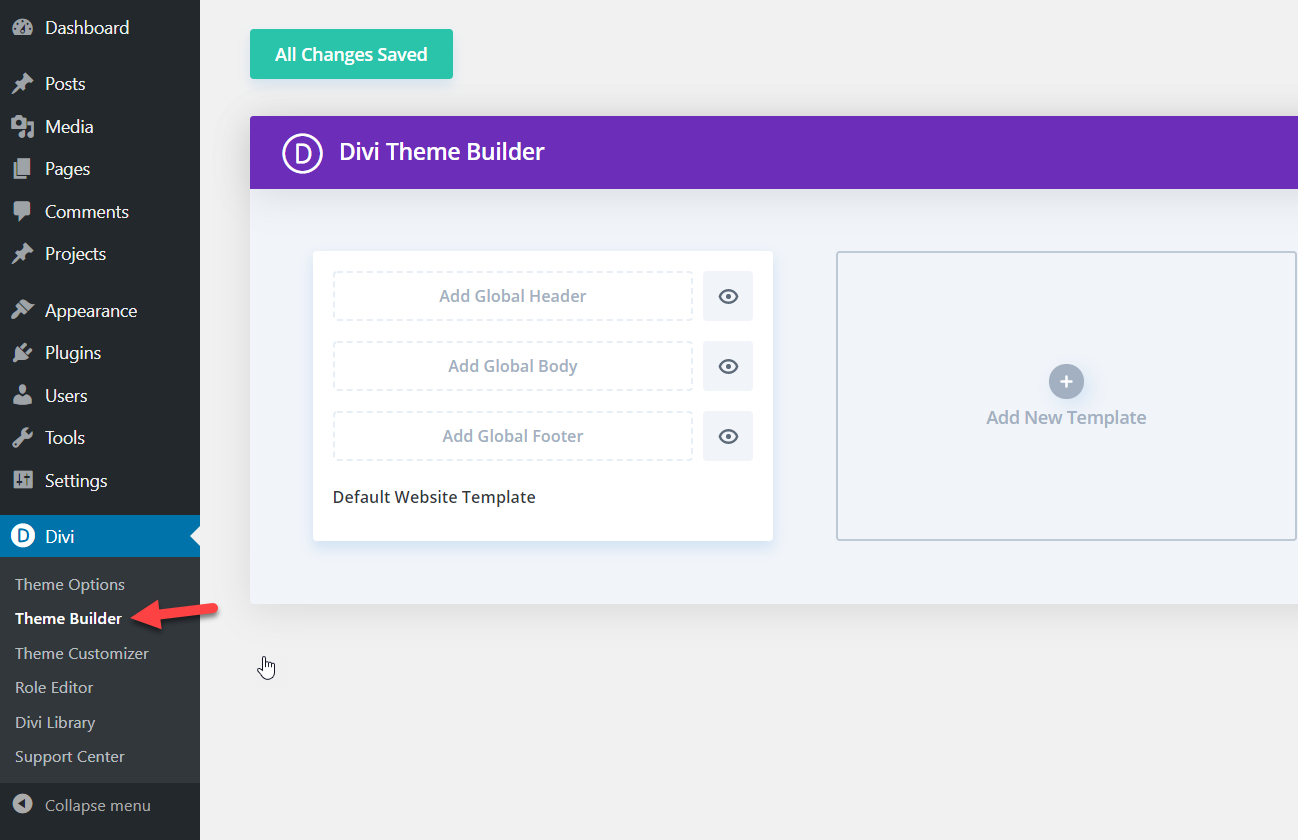Click Add Global Footer area
This screenshot has height=840, width=1298.
click(x=513, y=436)
